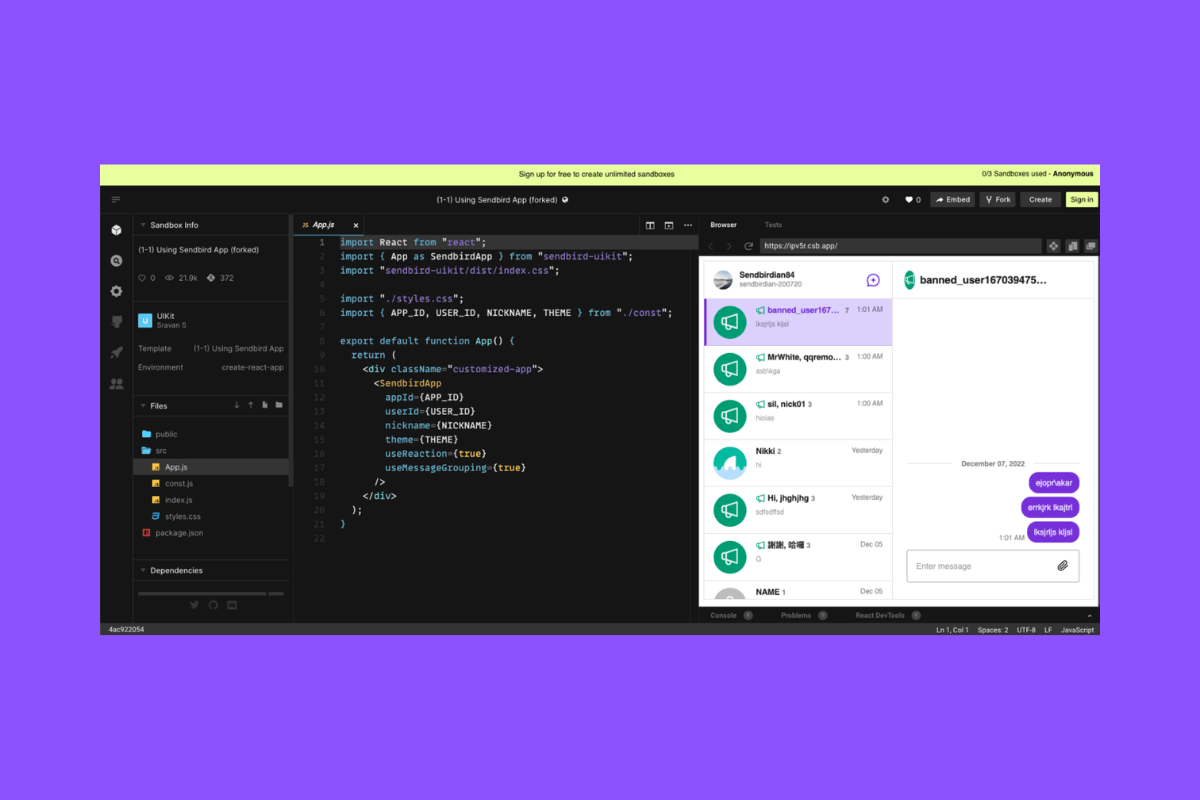Click the browser back arrow
The height and width of the screenshot is (800, 1200).
(711, 246)
